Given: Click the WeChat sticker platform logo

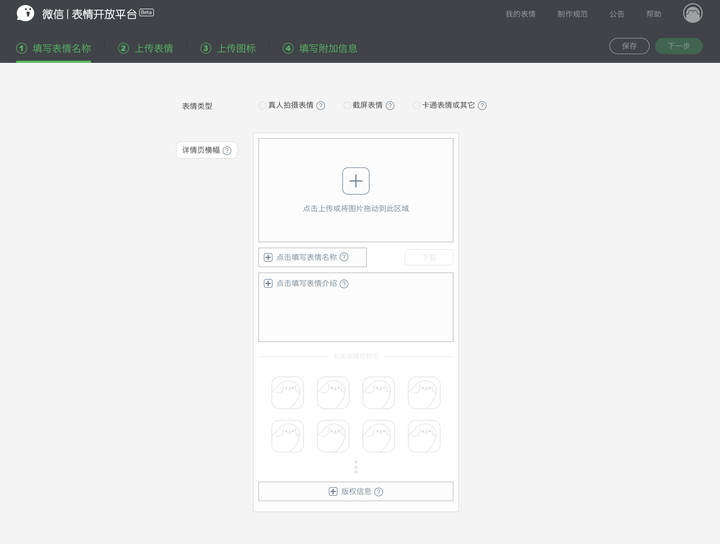Looking at the screenshot, I should tap(25, 13).
